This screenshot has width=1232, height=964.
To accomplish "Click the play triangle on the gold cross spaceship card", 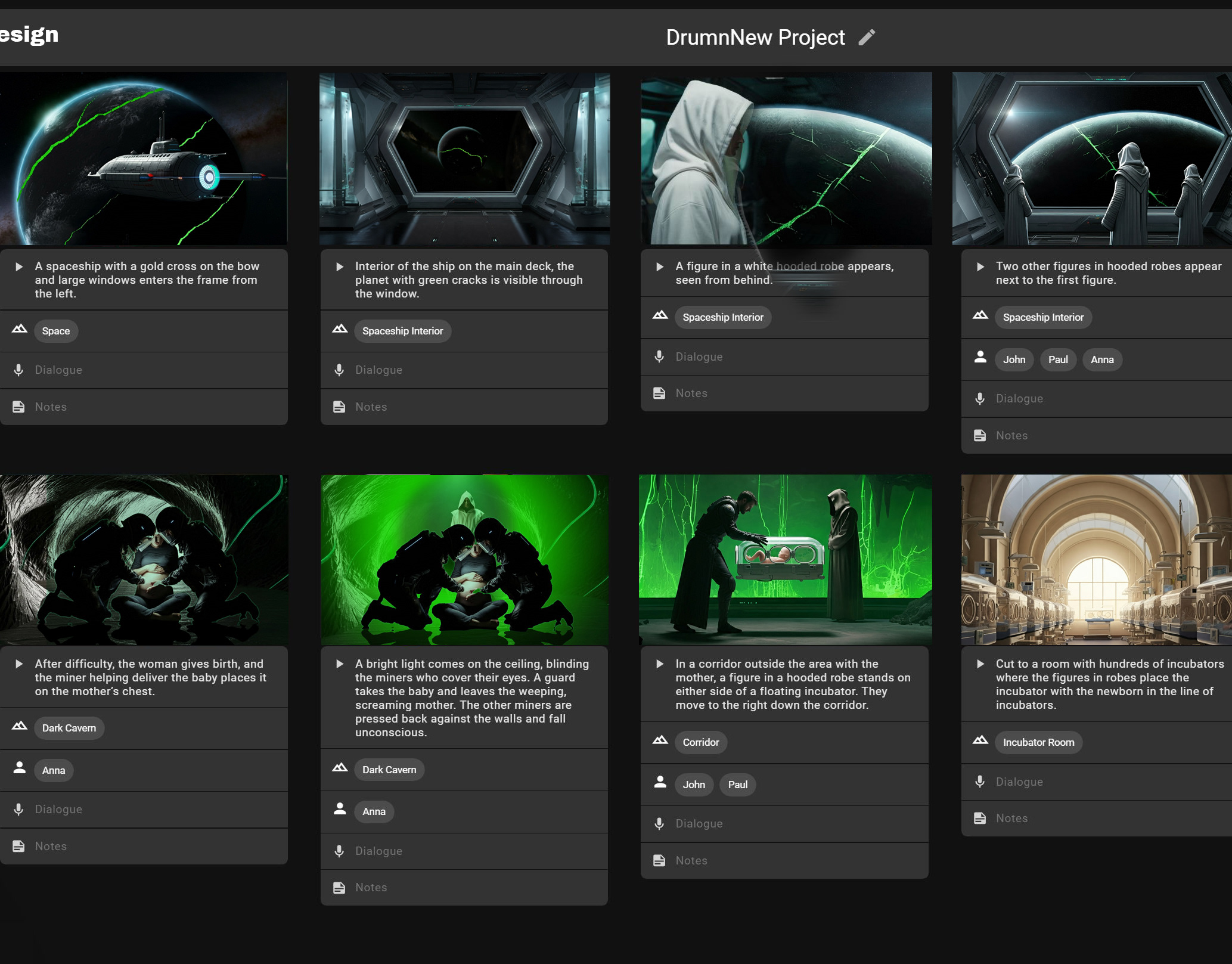I will (x=19, y=266).
